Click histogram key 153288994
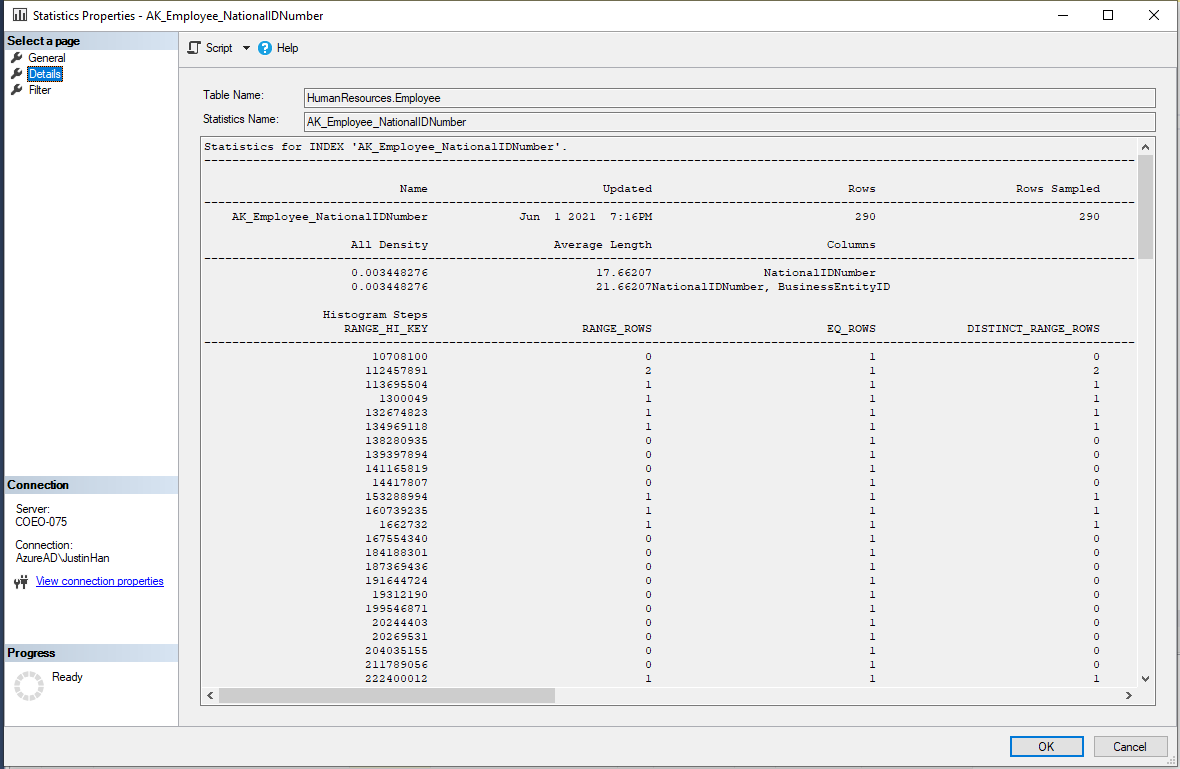Image resolution: width=1180 pixels, height=769 pixels. [396, 497]
